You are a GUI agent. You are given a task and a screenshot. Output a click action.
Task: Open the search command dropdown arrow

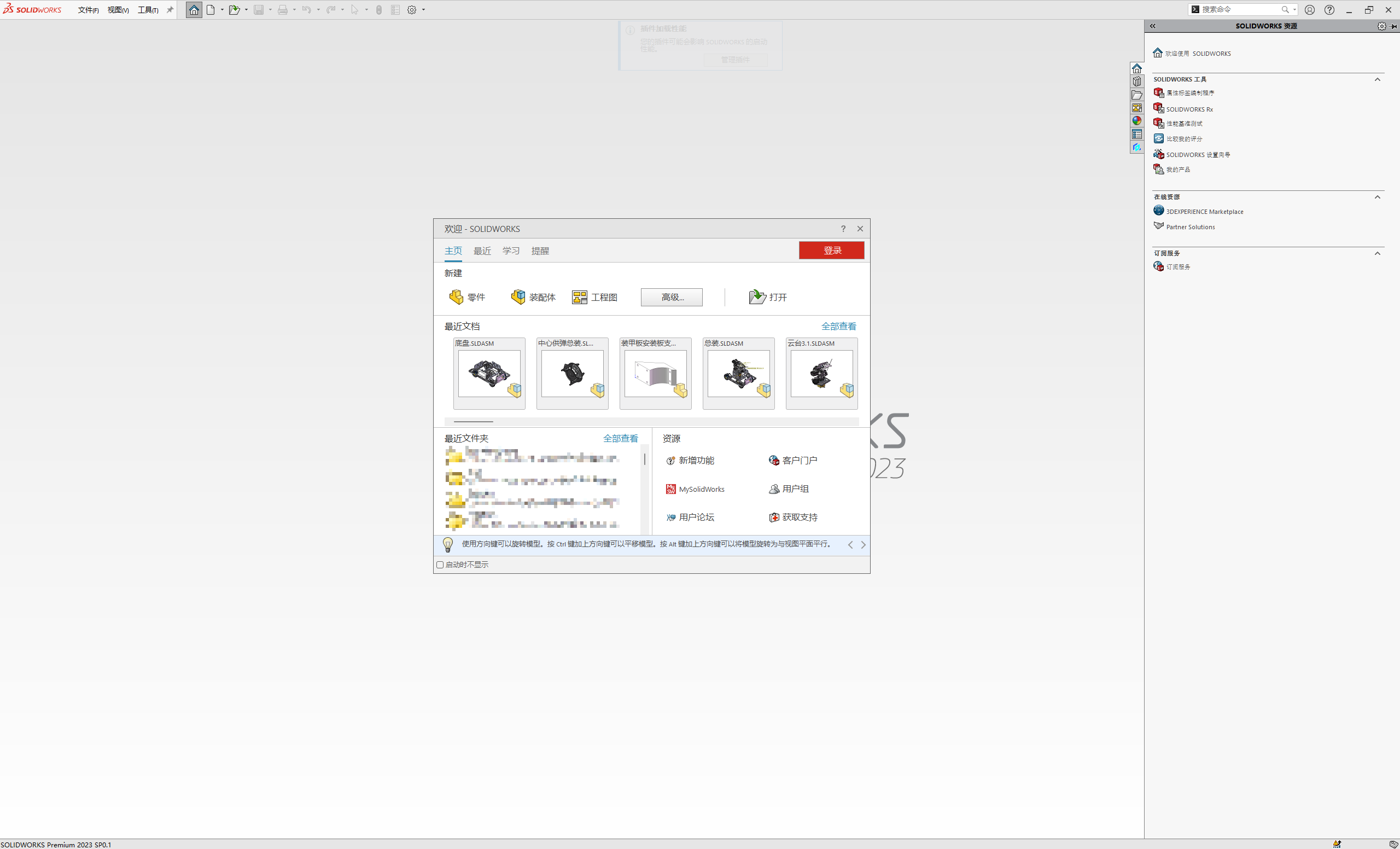point(1295,9)
